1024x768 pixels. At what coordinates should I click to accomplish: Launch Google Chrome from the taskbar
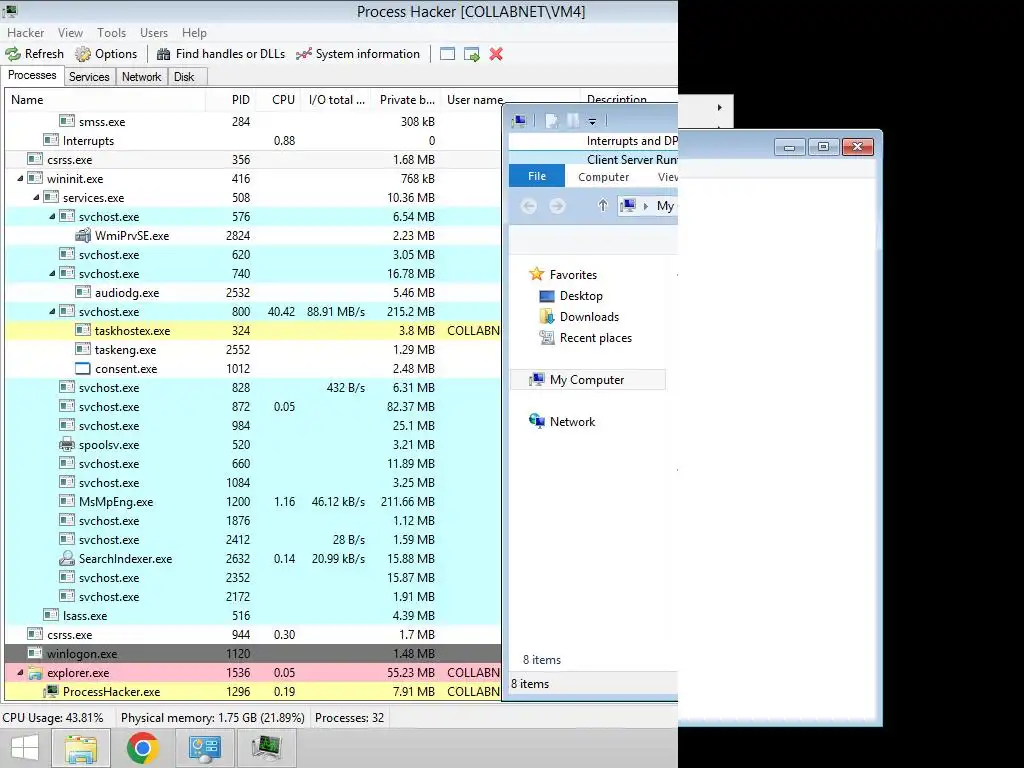[142, 748]
